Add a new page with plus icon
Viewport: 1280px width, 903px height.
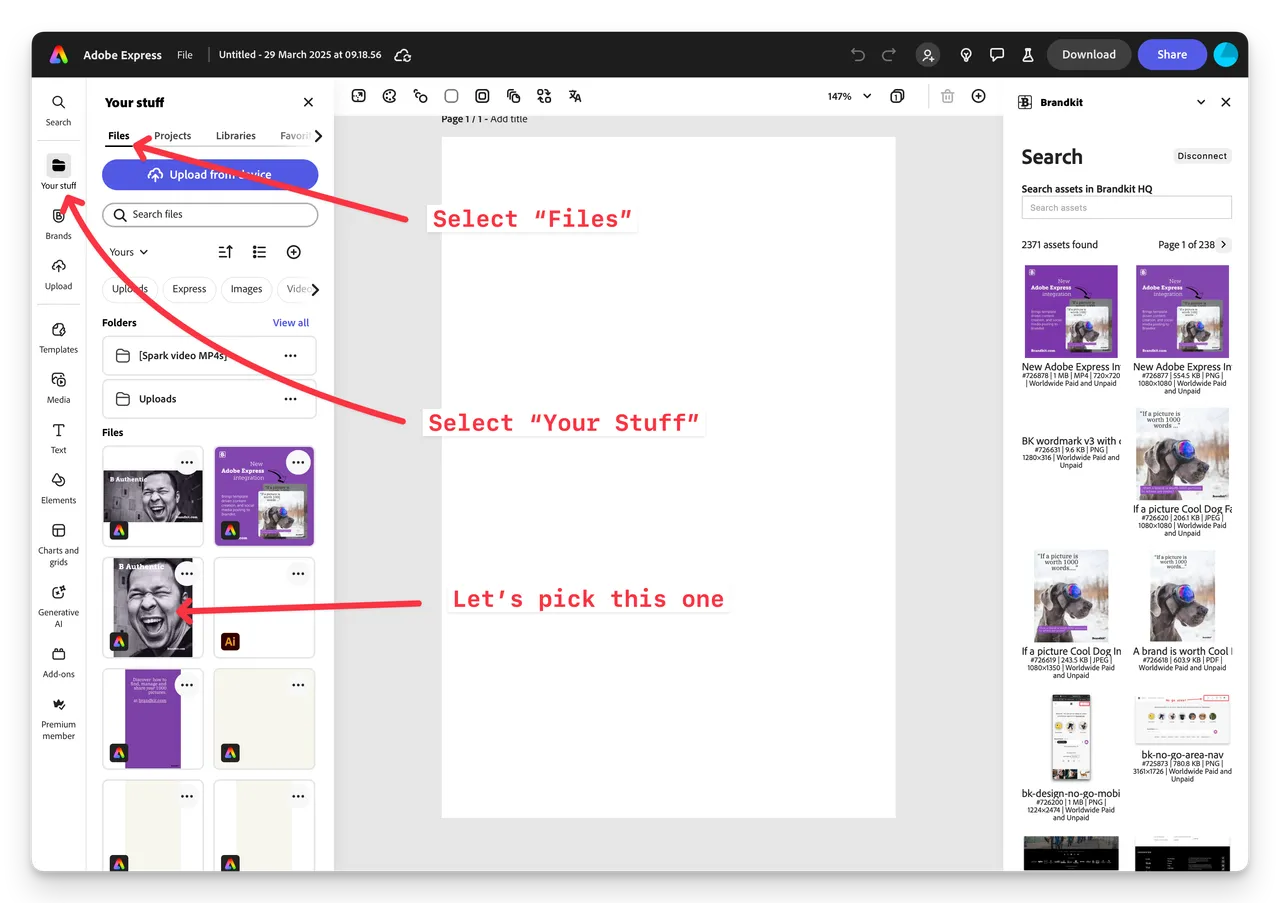[978, 96]
